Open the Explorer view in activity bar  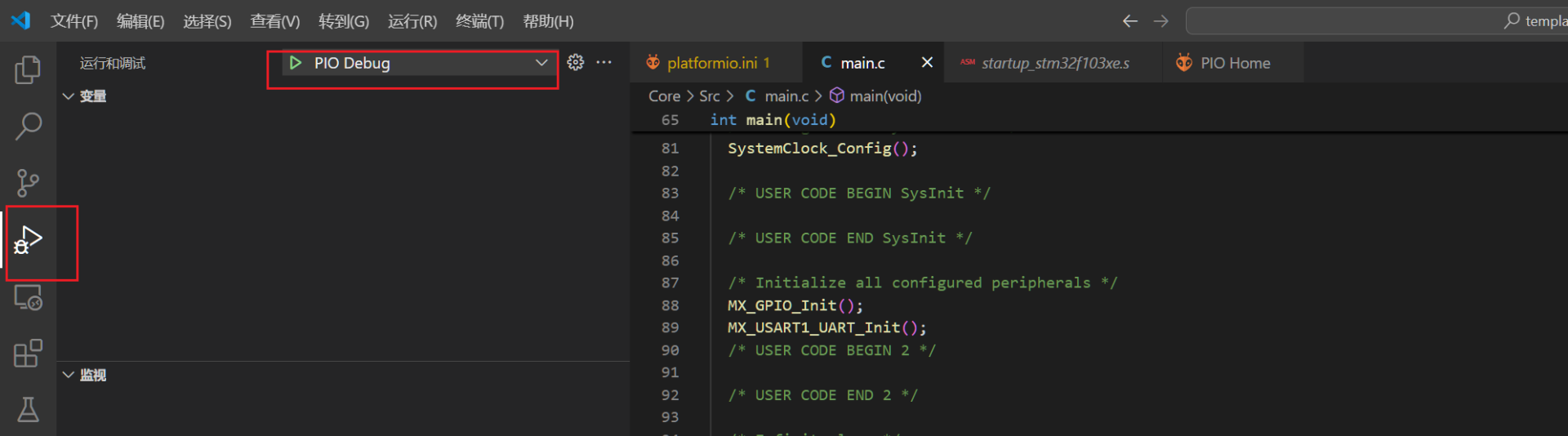[28, 70]
